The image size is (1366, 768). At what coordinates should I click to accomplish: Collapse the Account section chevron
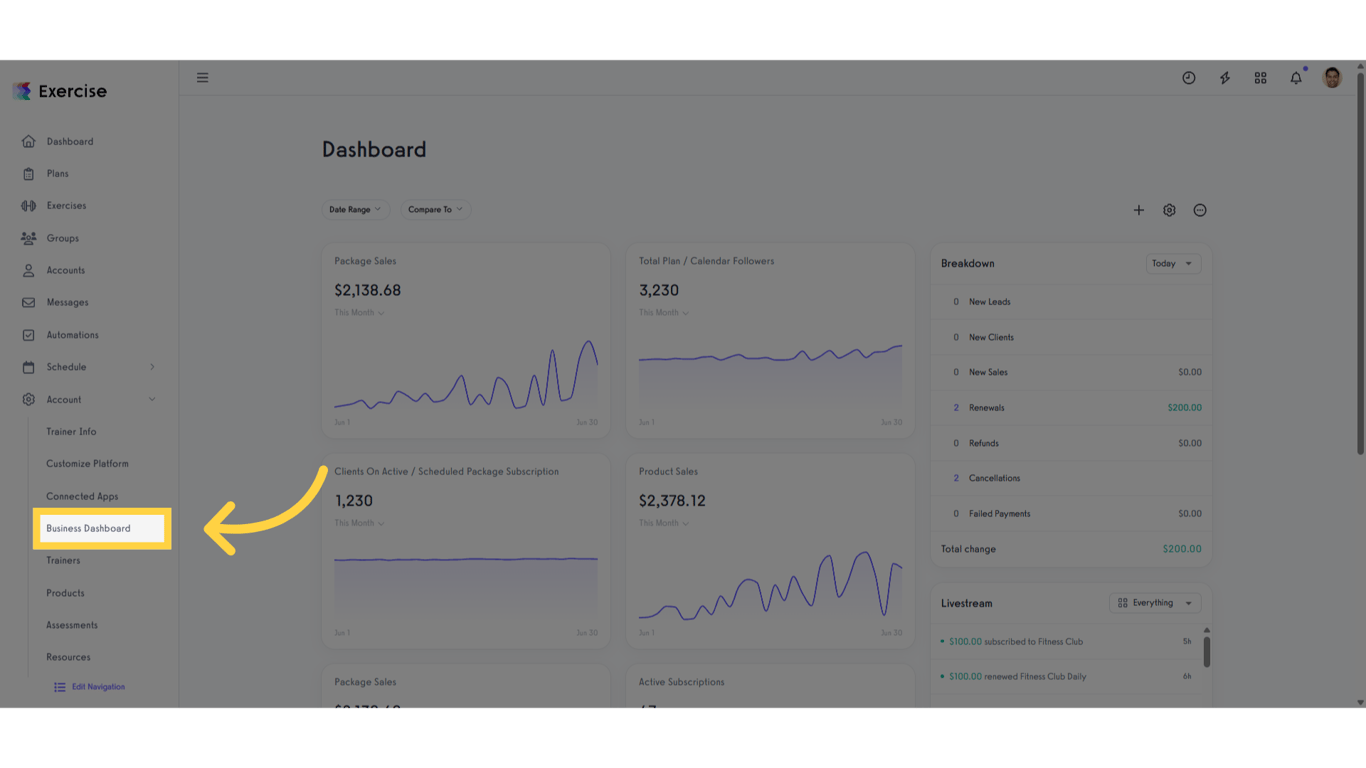tap(152, 399)
